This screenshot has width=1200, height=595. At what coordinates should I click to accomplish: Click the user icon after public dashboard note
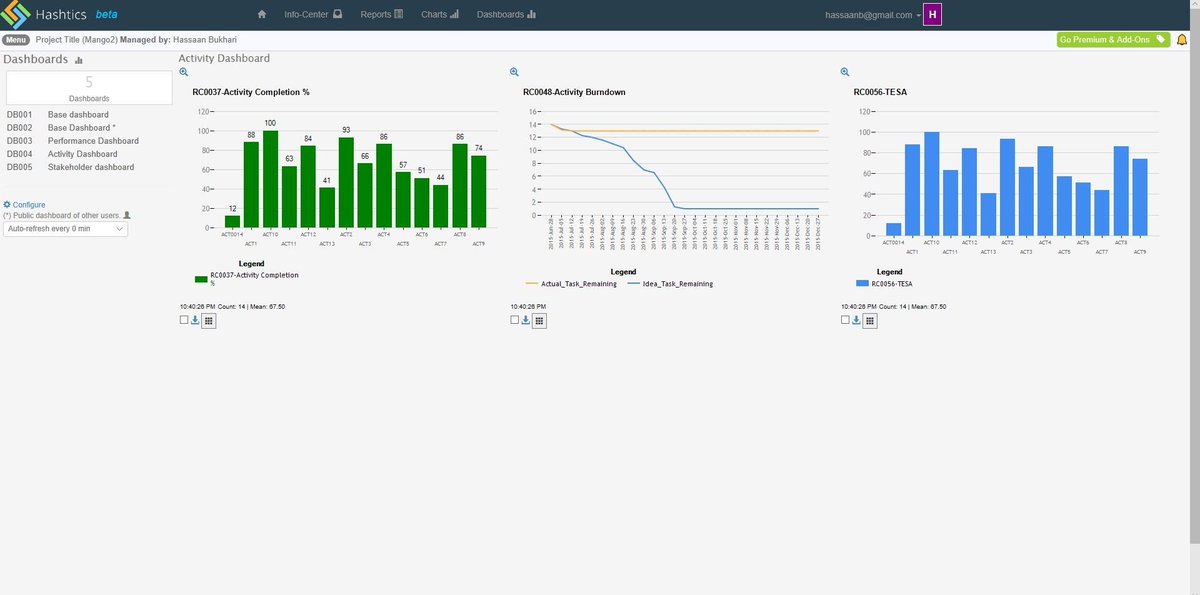(126, 215)
